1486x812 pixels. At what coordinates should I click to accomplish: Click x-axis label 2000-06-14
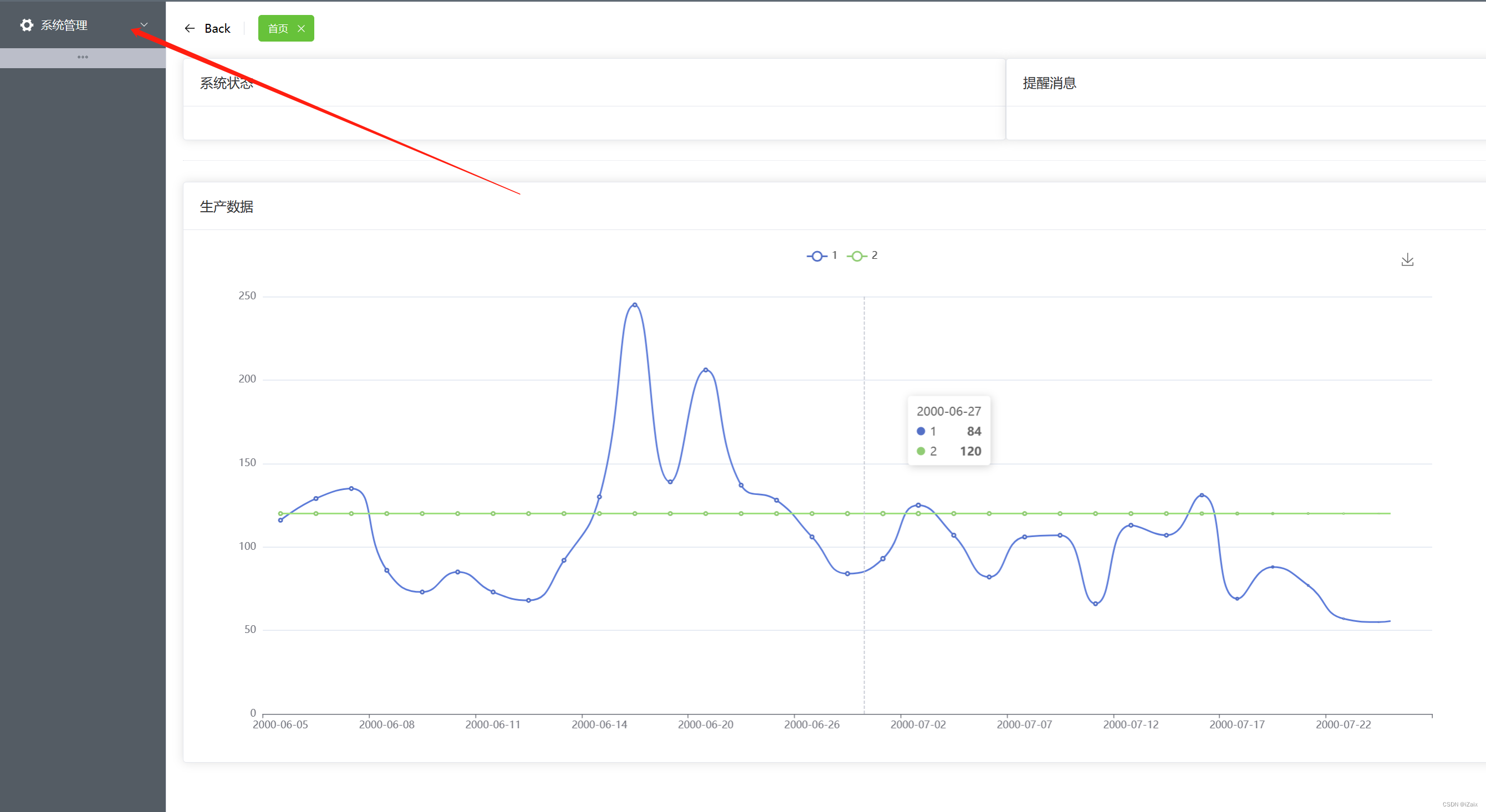599,724
